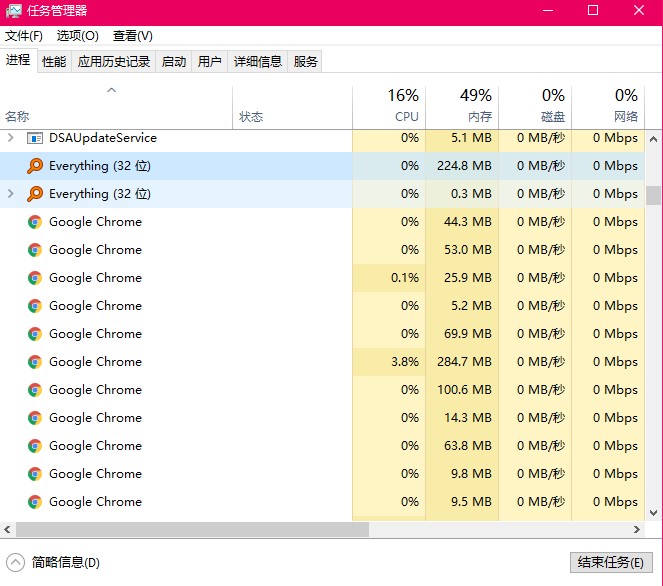Expand the Everything 0.3 MB process group
663x586 pixels.
pyautogui.click(x=11, y=194)
